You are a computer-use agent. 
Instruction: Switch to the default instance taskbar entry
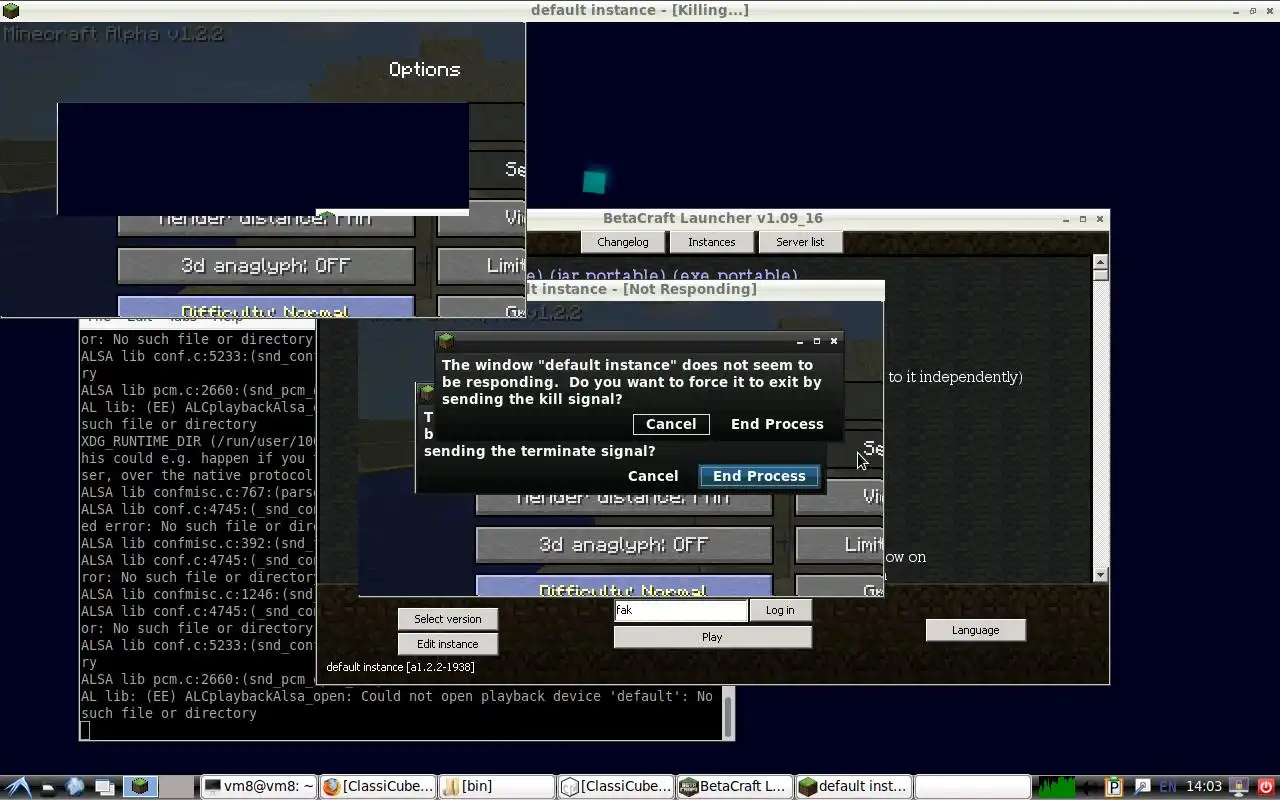854,786
